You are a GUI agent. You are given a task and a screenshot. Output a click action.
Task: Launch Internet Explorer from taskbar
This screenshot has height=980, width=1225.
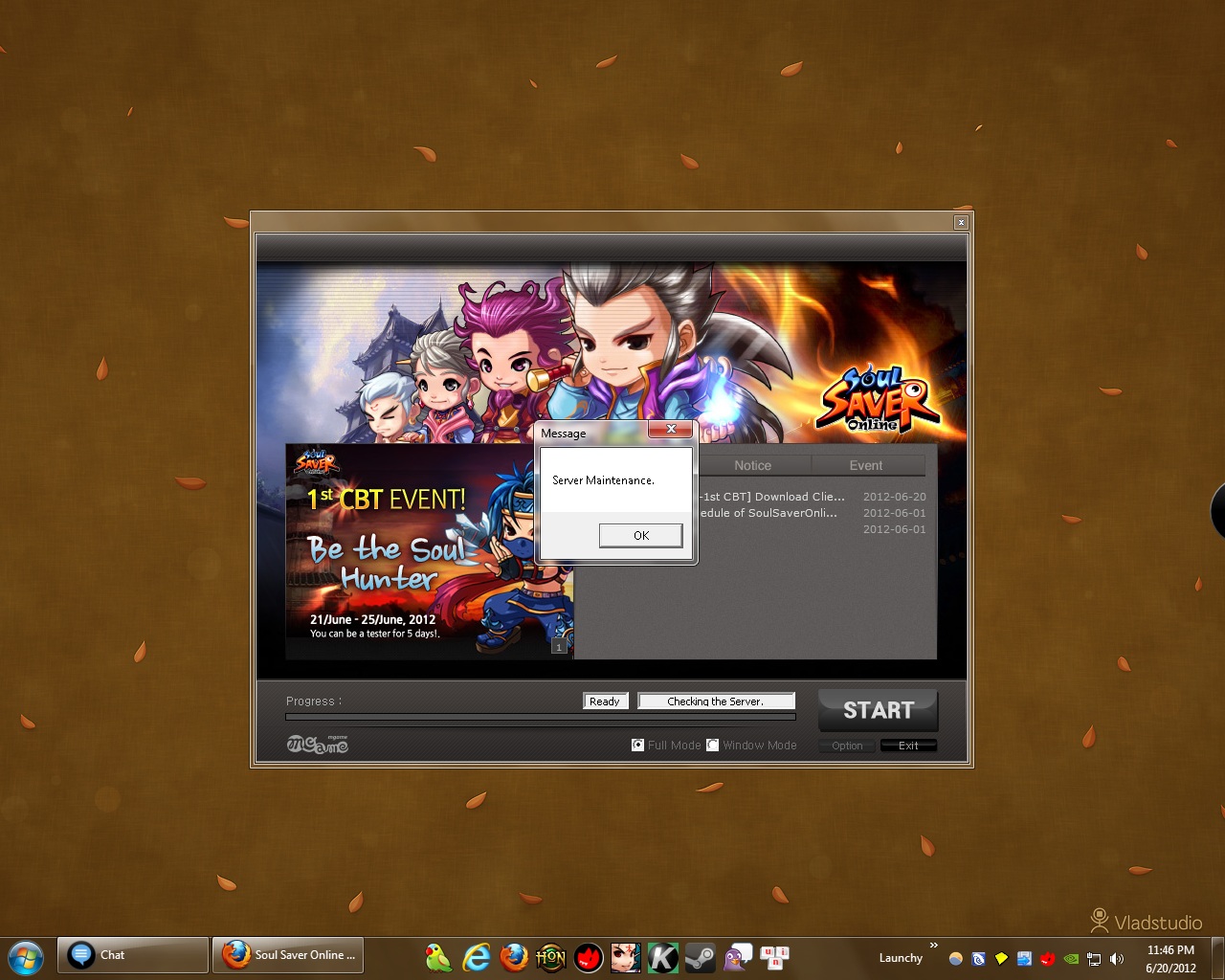476,957
